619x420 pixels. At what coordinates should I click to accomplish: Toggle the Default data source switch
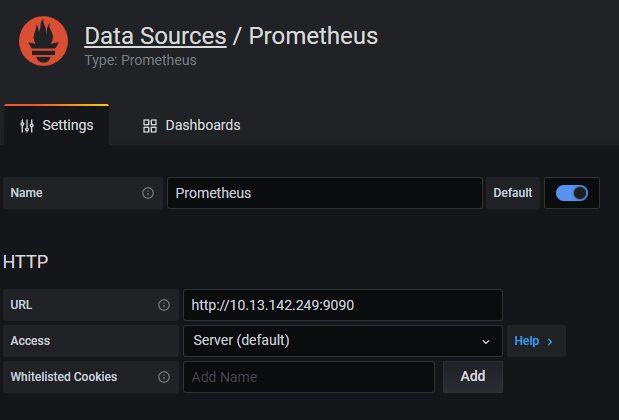[572, 193]
